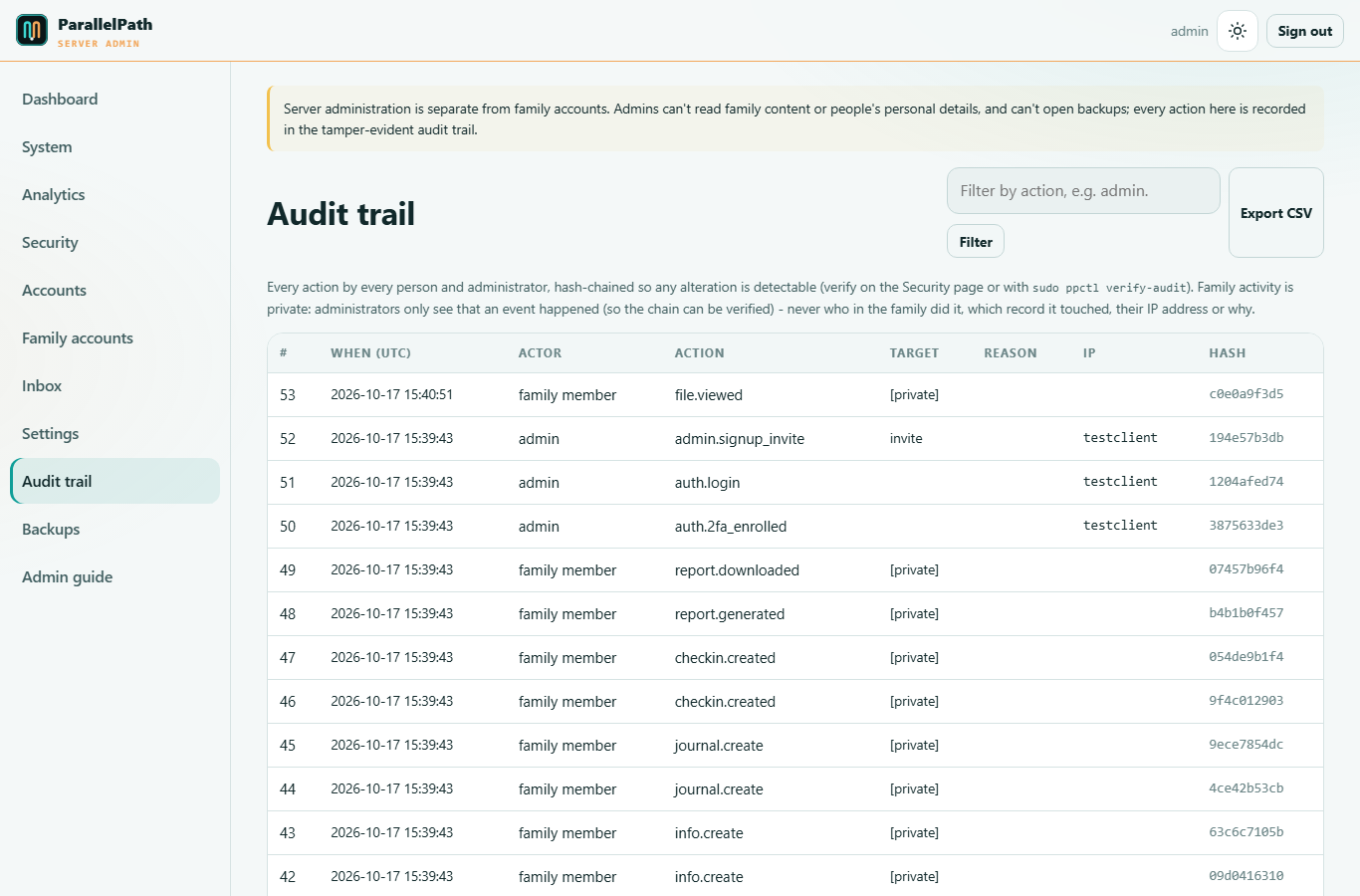Screen dimensions: 1360x896
Task: Apply the Filter button
Action: 976,242
